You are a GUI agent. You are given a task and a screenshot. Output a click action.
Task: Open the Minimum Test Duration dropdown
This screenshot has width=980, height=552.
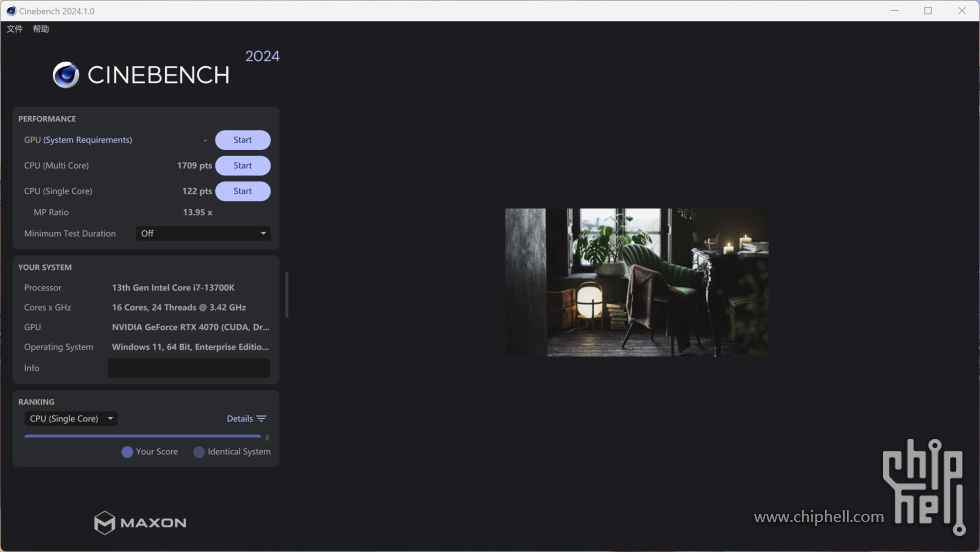(x=203, y=233)
